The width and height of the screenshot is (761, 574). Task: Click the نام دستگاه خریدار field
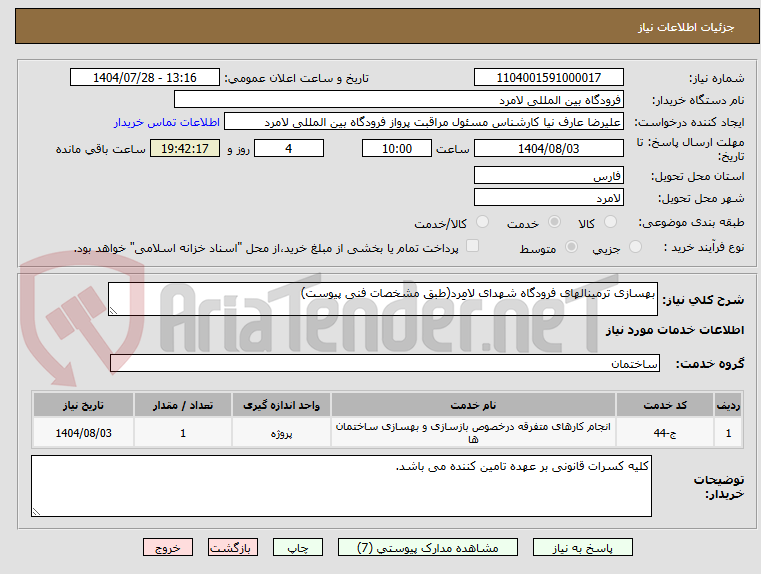(398, 99)
